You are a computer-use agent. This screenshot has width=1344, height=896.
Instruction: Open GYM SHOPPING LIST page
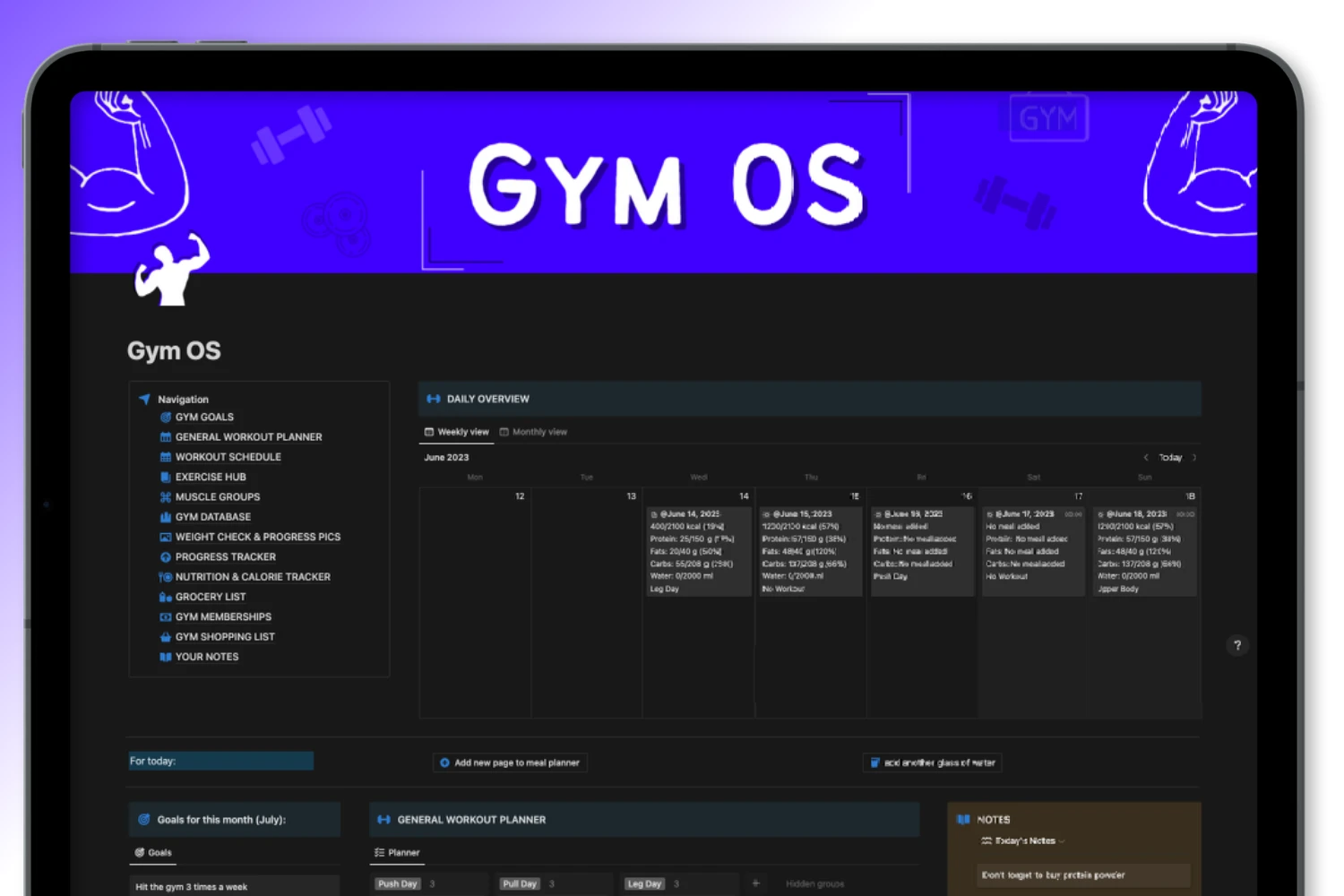(225, 637)
